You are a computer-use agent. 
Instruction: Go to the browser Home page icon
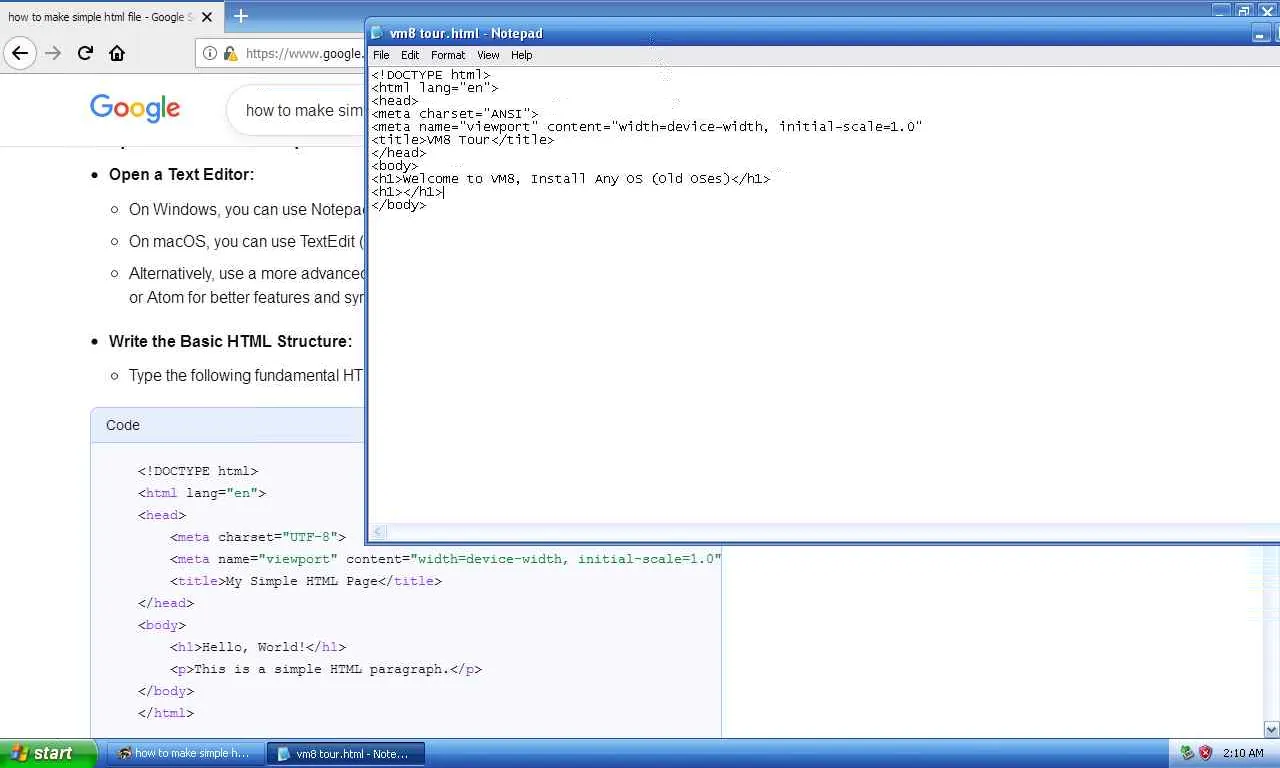(x=117, y=53)
